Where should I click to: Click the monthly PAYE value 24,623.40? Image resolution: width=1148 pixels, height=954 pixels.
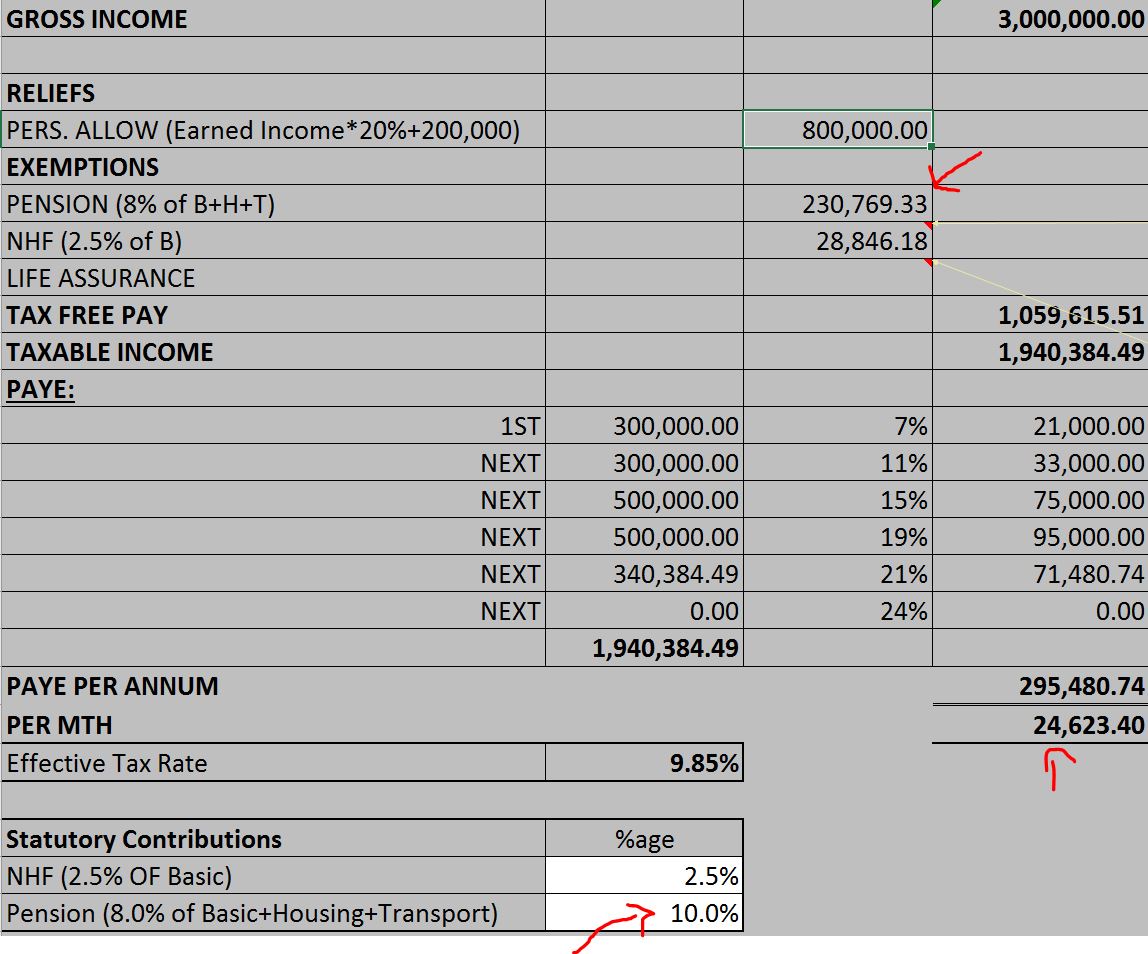coord(1040,725)
